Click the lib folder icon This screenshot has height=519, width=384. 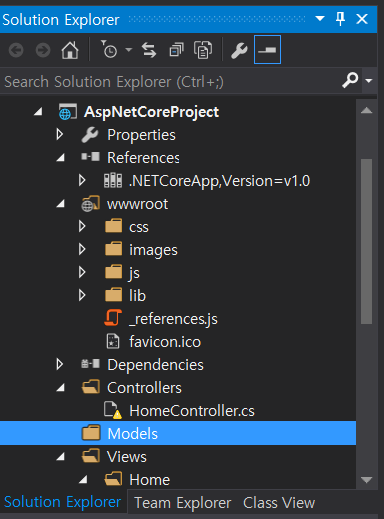(x=113, y=295)
